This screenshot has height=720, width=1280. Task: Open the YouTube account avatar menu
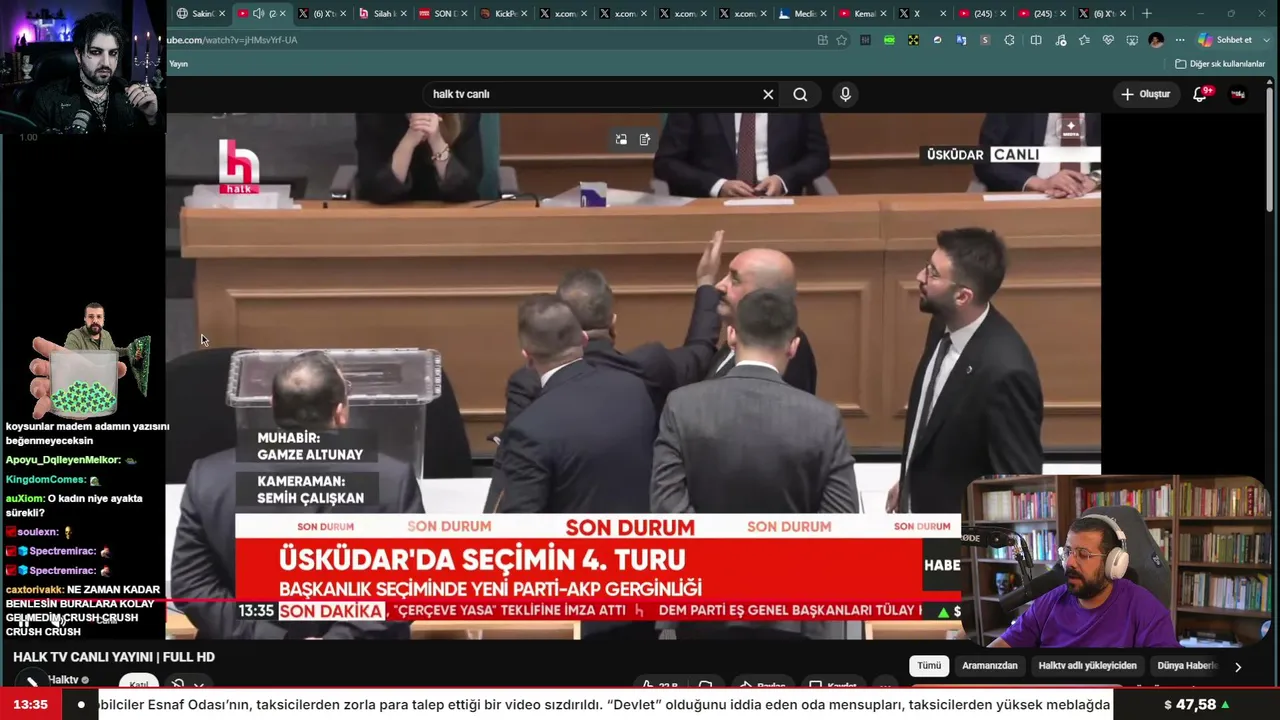1238,94
